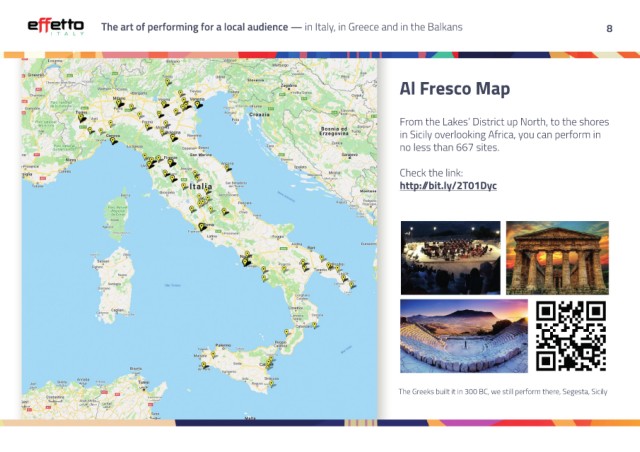
Task: Click the "Italia" label on the map
Action: tap(202, 186)
